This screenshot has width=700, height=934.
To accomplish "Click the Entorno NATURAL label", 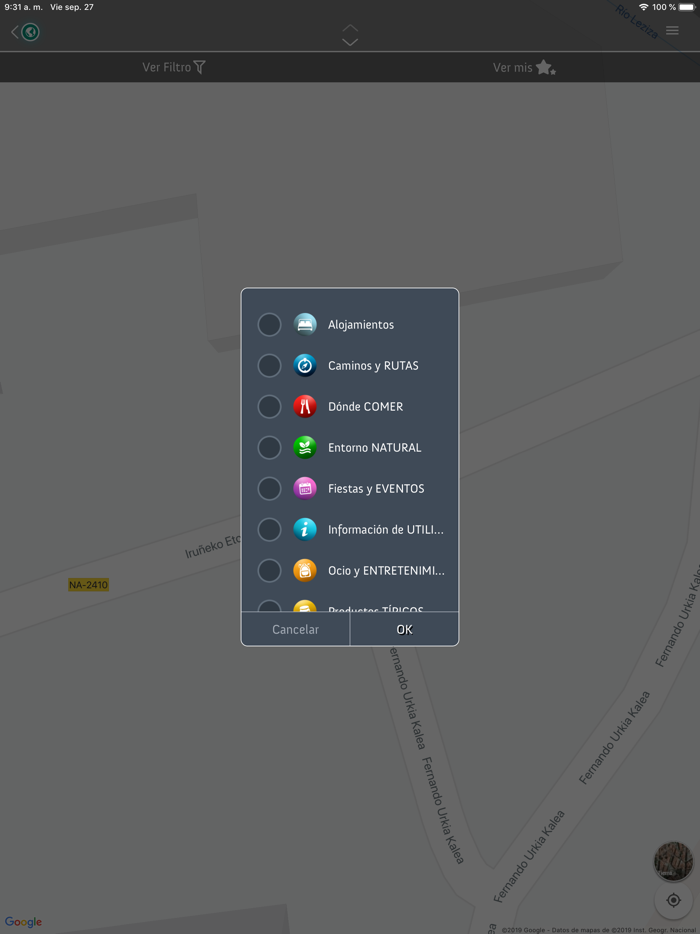I will click(375, 448).
